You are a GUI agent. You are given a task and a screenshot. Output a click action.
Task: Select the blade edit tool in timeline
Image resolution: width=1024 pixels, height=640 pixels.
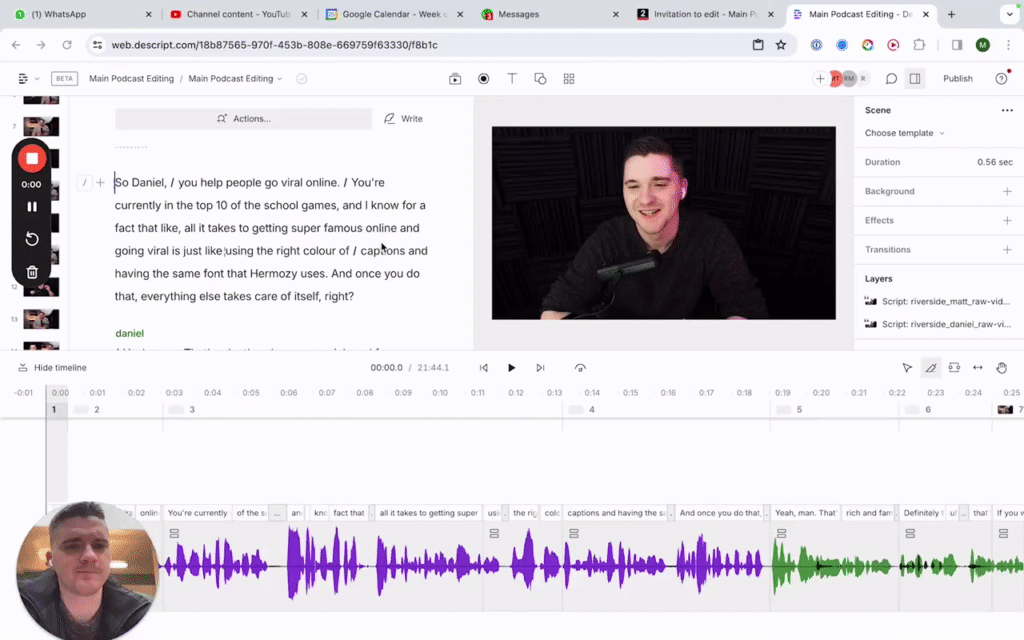coord(931,368)
